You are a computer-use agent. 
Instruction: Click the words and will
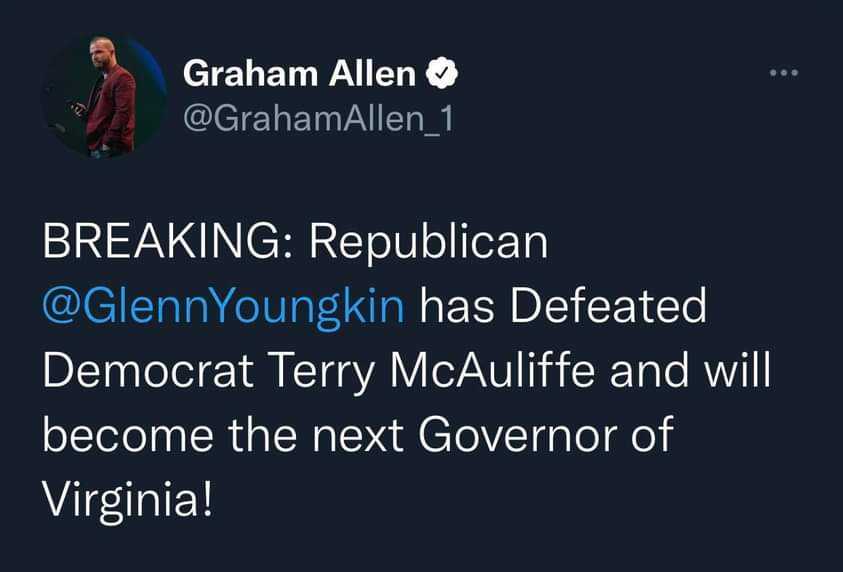pos(691,369)
